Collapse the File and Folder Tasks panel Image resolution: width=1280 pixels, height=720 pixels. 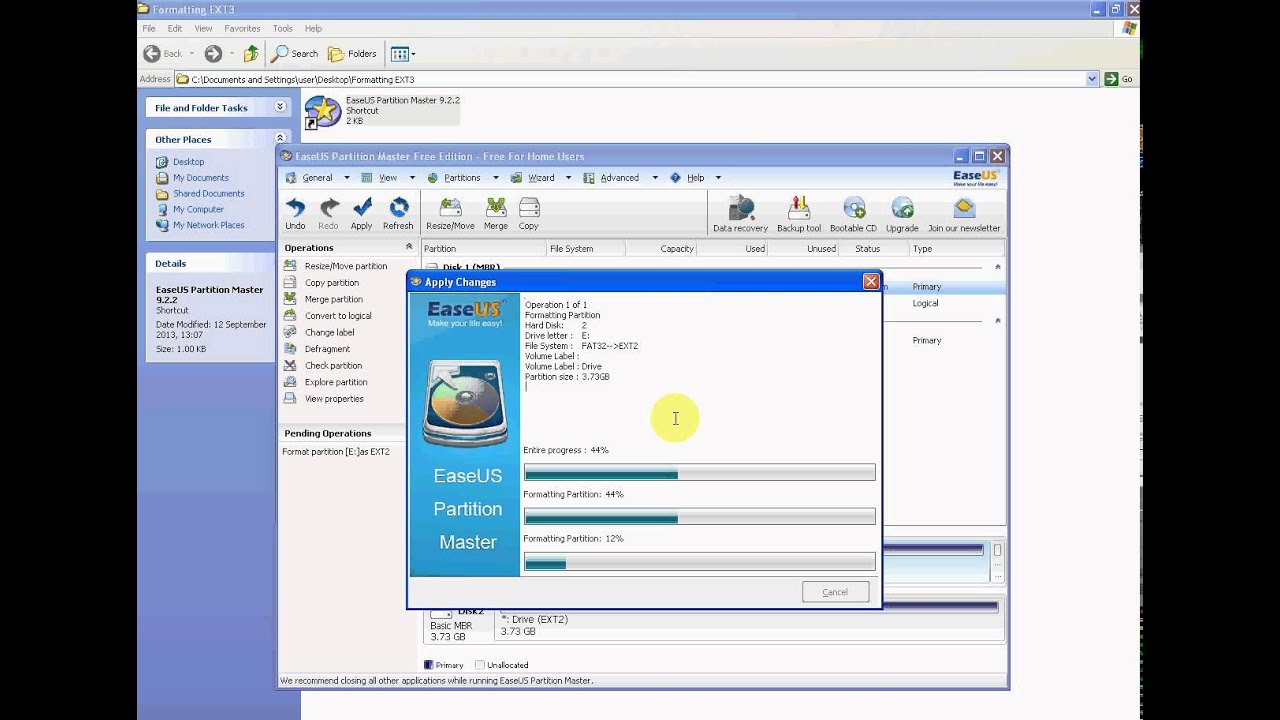pyautogui.click(x=280, y=107)
